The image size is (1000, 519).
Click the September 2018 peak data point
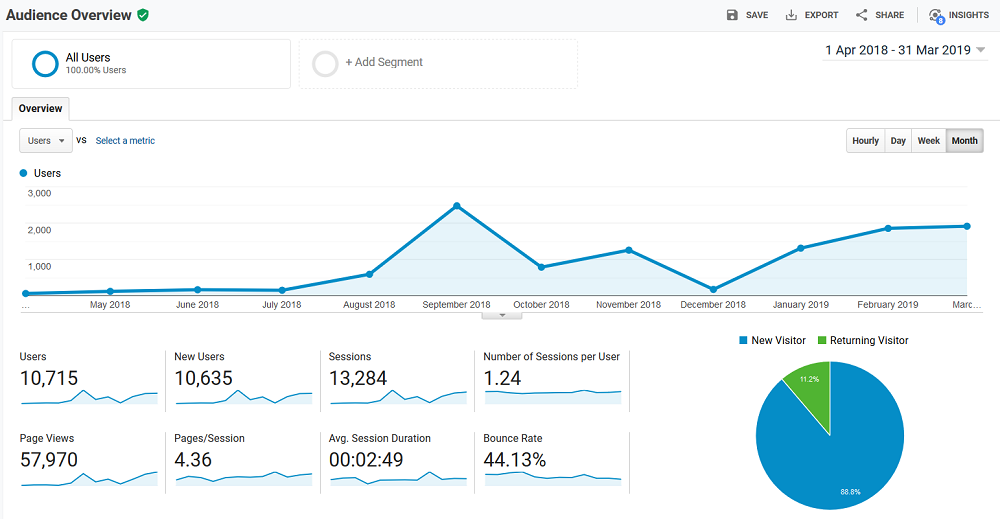click(x=457, y=206)
